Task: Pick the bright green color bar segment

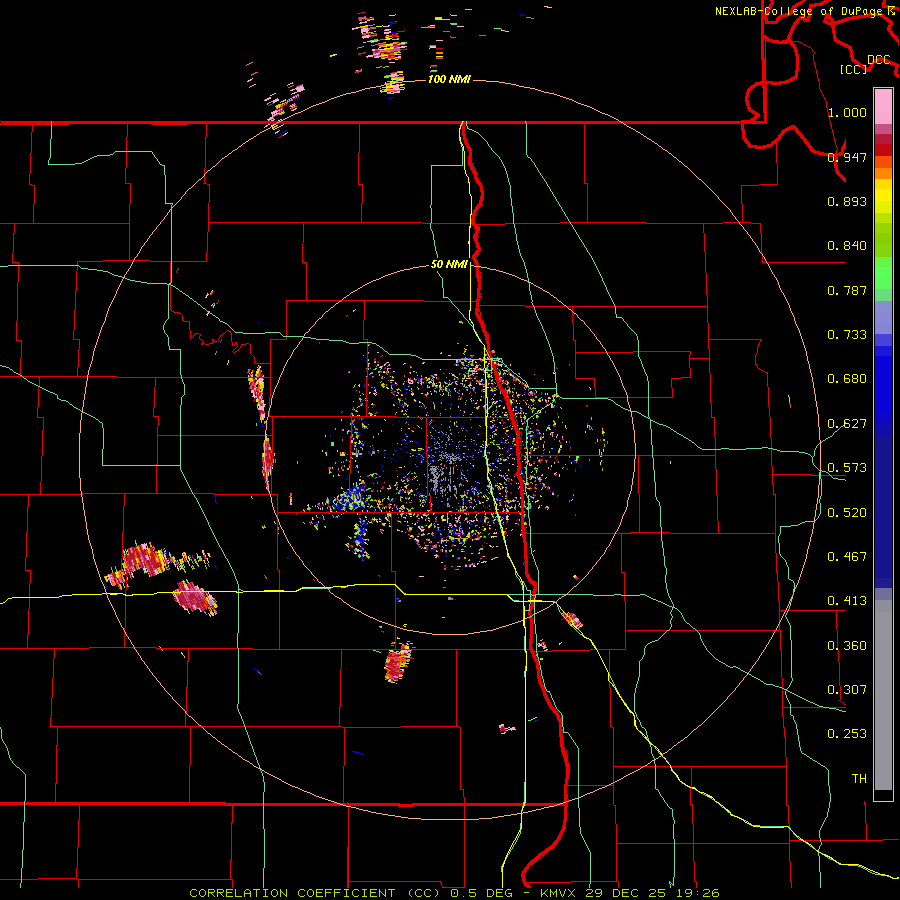Action: pyautogui.click(x=883, y=273)
